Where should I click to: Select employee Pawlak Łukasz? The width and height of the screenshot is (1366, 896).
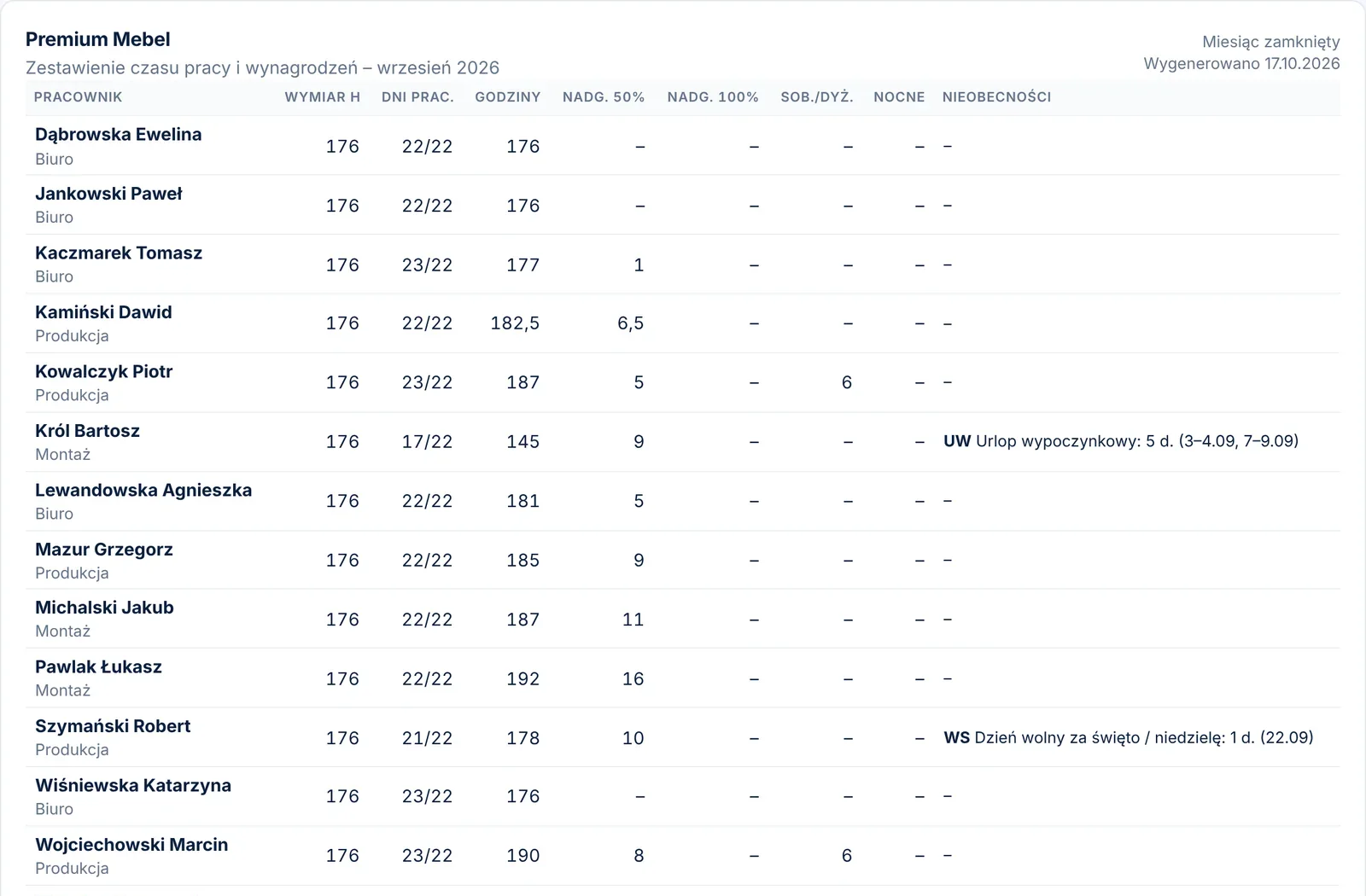(98, 667)
